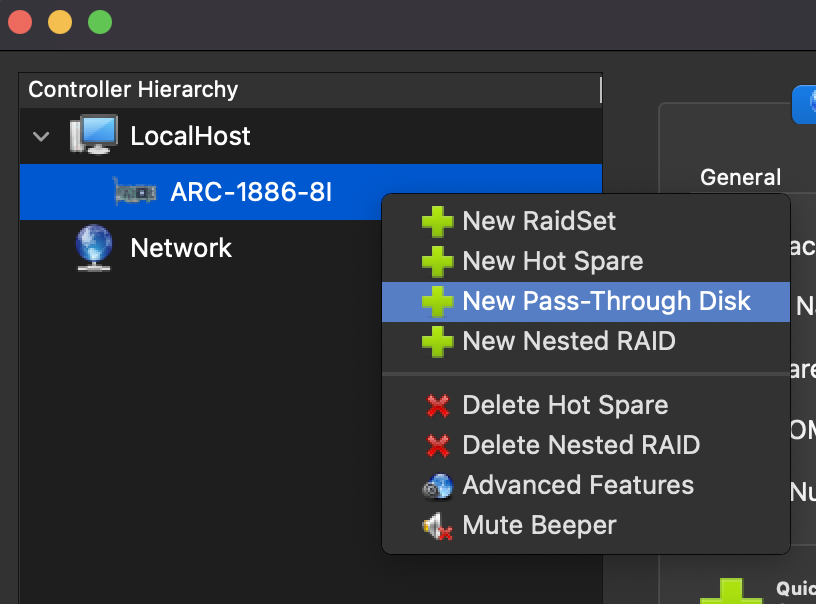This screenshot has width=816, height=604.
Task: Click the green plus beside New Nested RAID
Action: [x=437, y=342]
